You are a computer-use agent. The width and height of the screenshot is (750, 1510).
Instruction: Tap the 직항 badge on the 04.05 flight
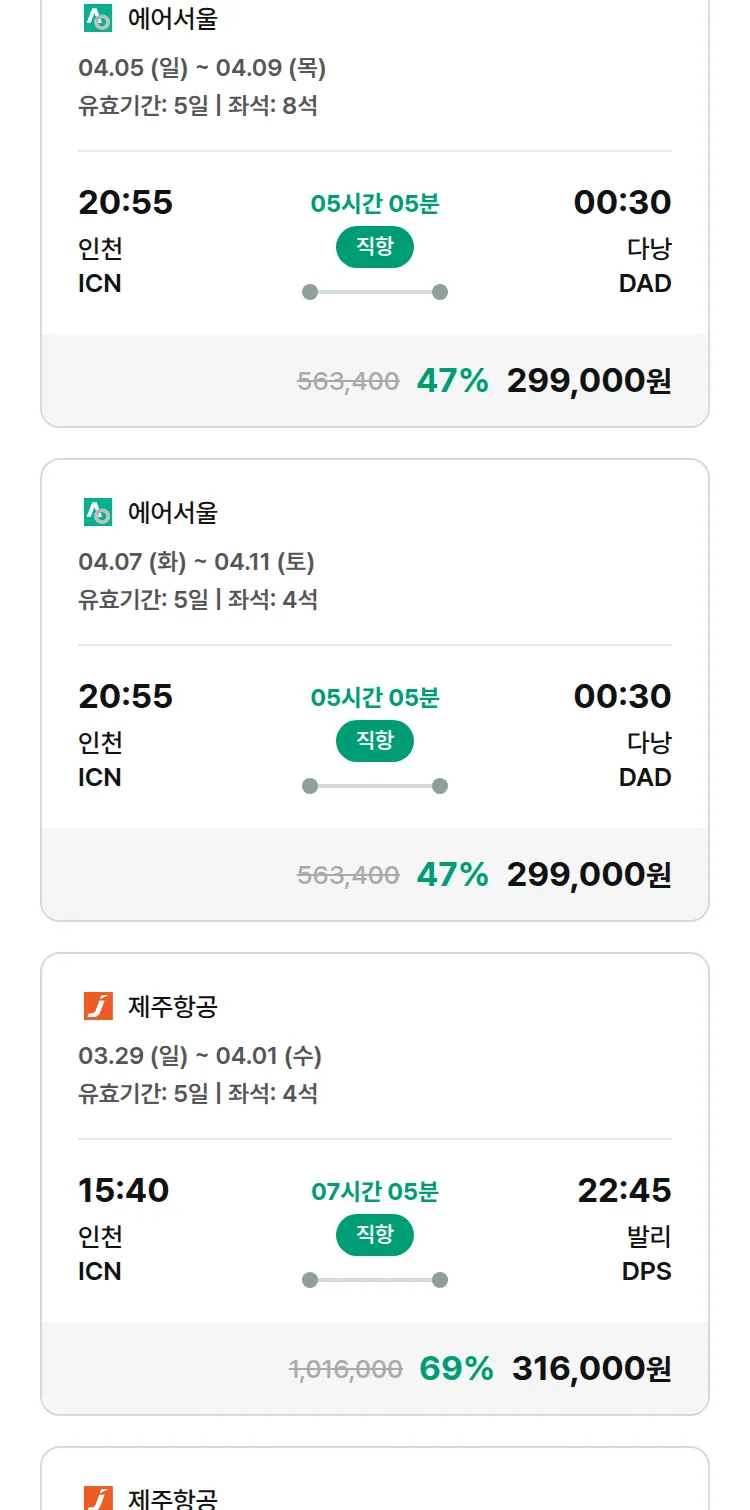point(374,247)
